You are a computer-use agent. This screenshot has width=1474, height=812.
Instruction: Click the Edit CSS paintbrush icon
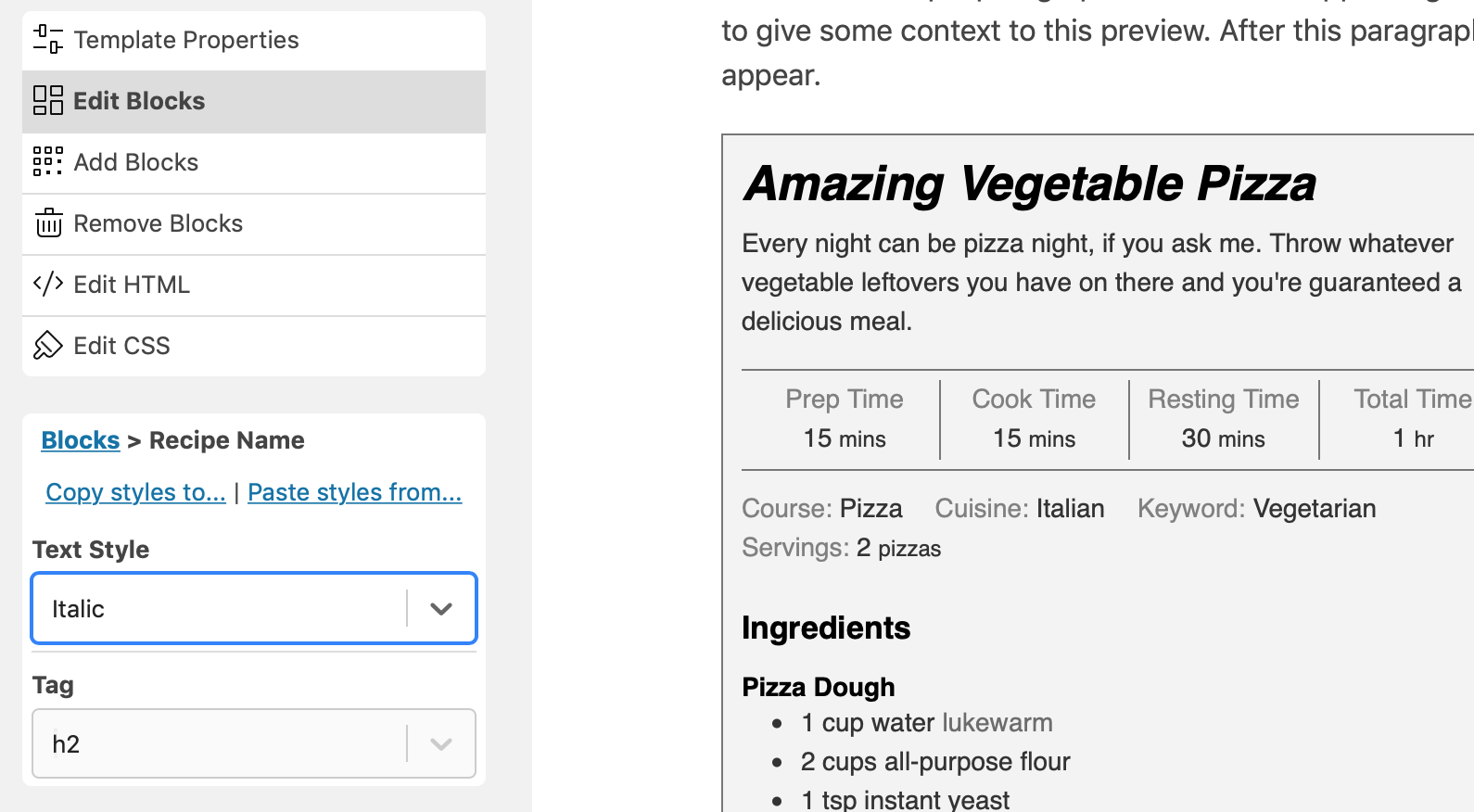tap(47, 346)
